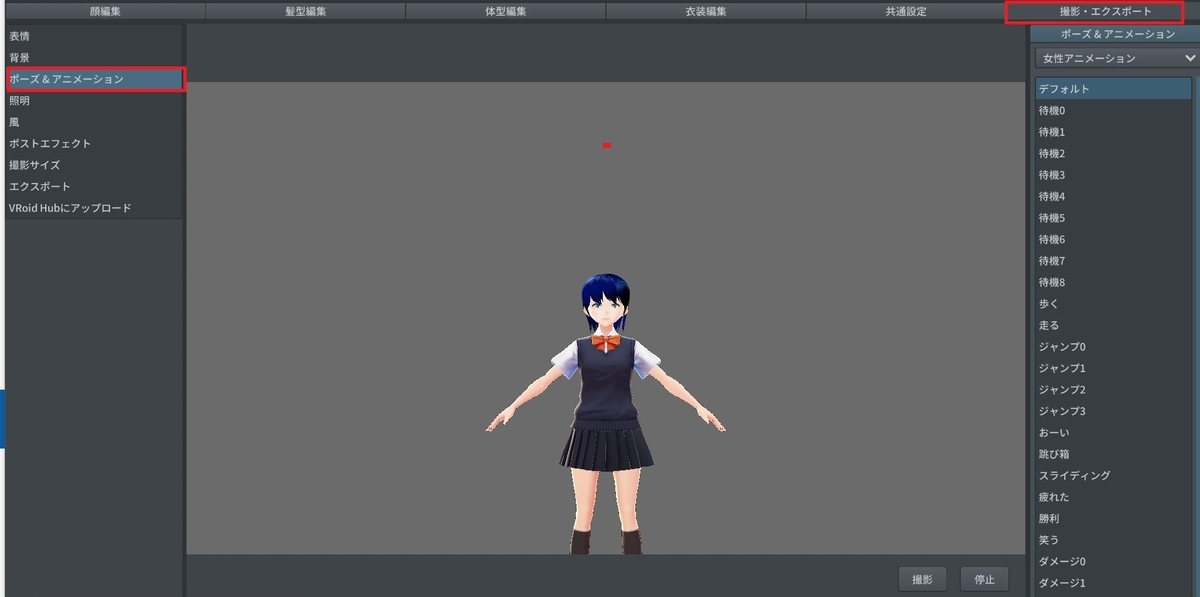Select the 笑う animation
Image resolution: width=1200 pixels, height=597 pixels.
(x=1115, y=541)
